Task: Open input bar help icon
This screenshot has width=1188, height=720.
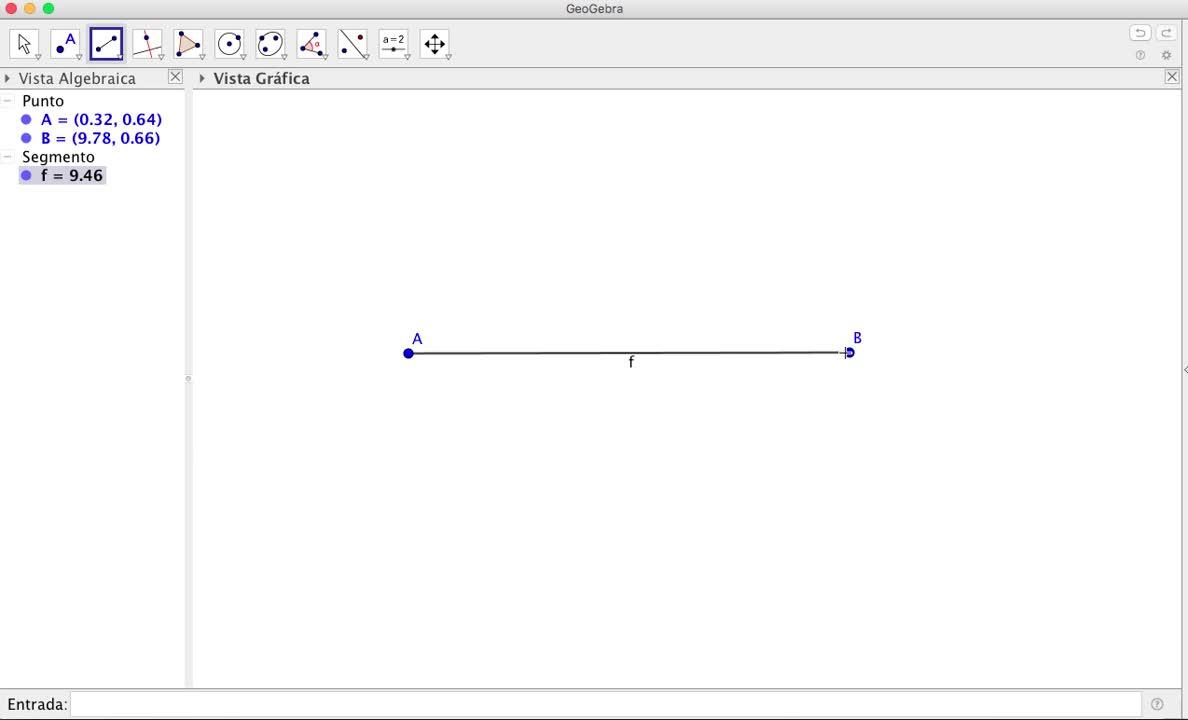Action: point(1157,704)
